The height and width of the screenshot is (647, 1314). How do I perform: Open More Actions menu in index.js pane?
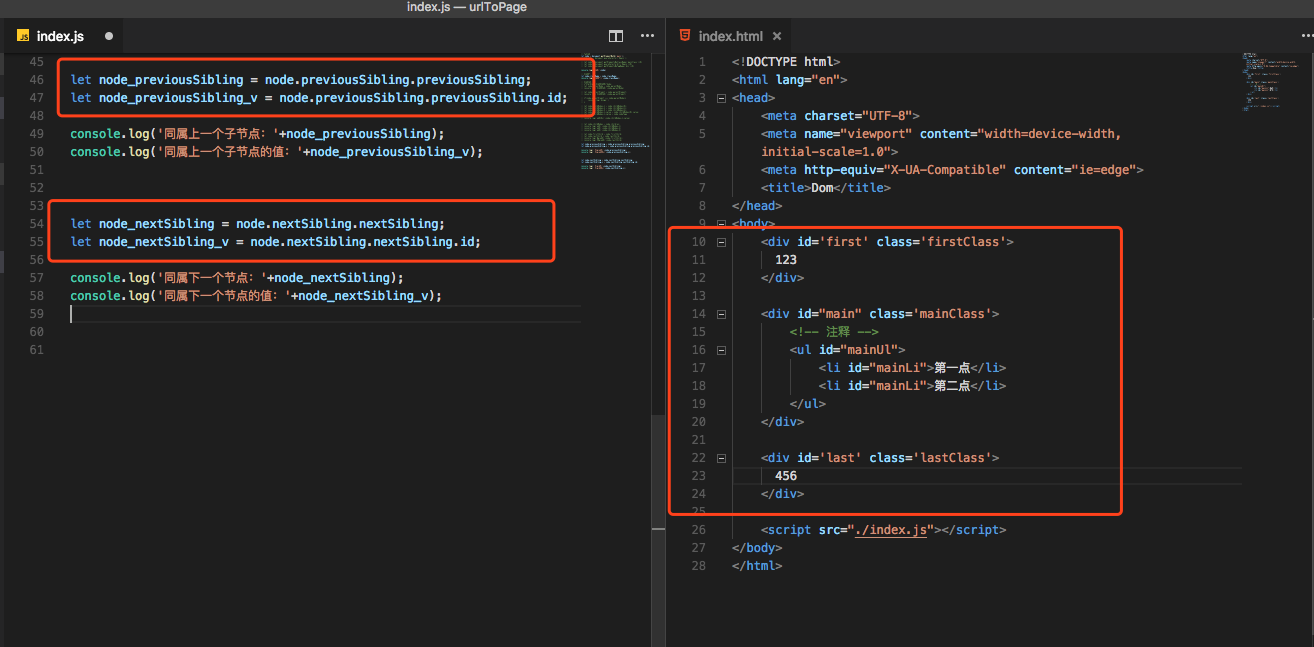tap(647, 36)
